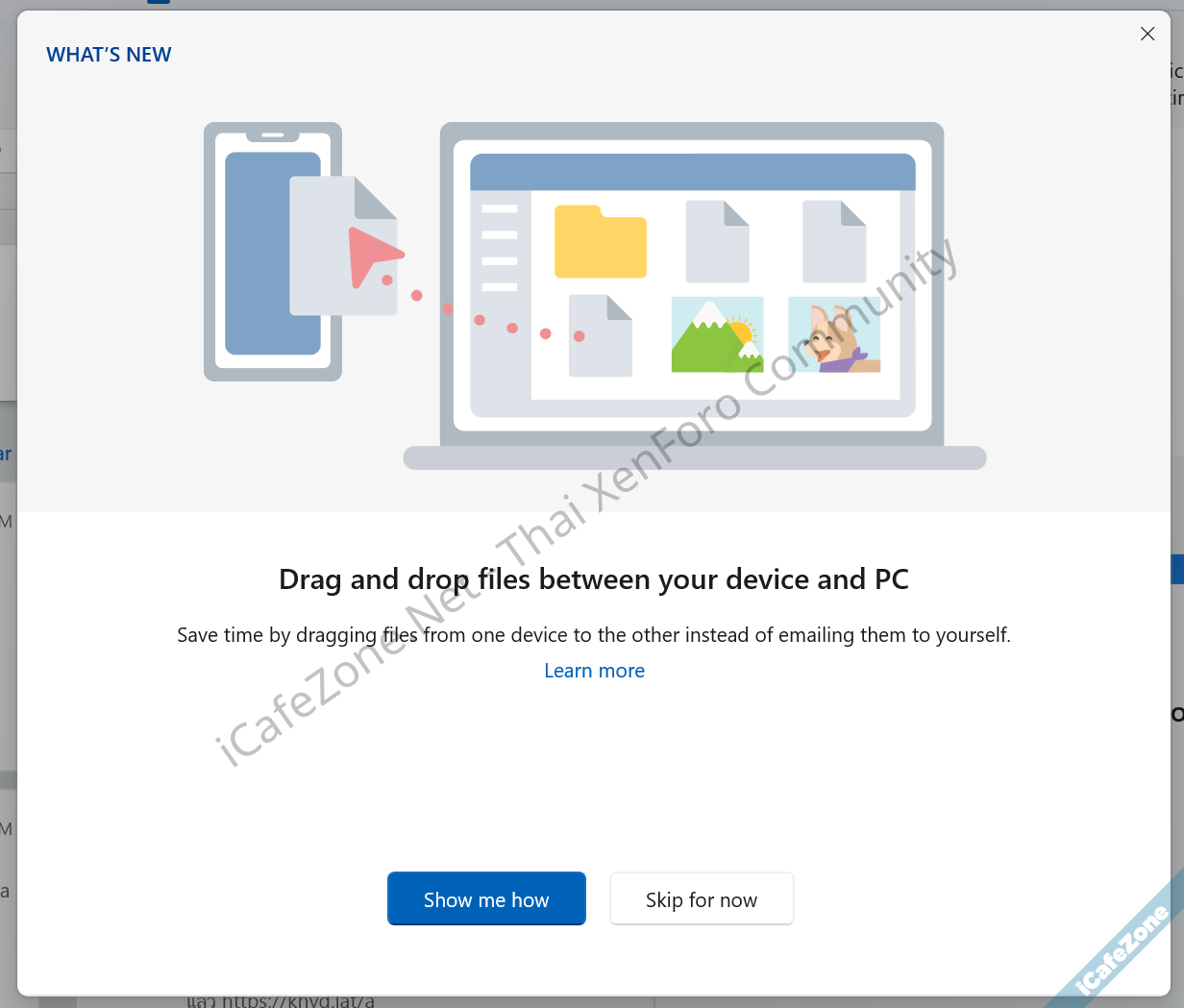Viewport: 1184px width, 1008px height.
Task: Click the Drag and drop files headline
Action: [594, 579]
